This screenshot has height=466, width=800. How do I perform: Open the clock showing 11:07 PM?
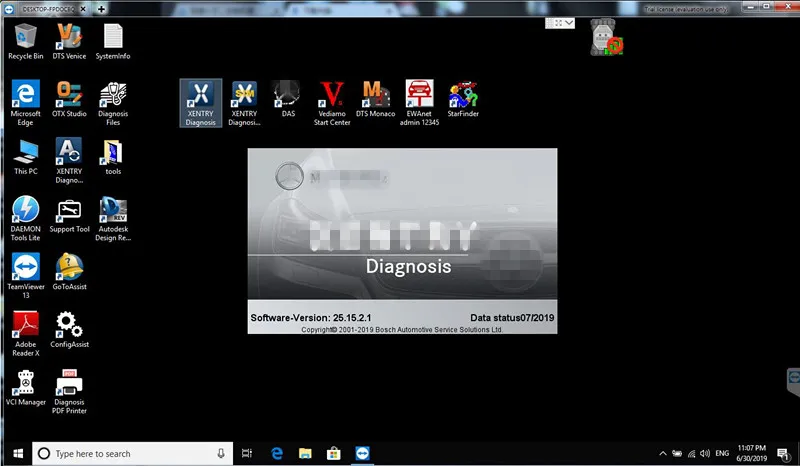coord(752,453)
